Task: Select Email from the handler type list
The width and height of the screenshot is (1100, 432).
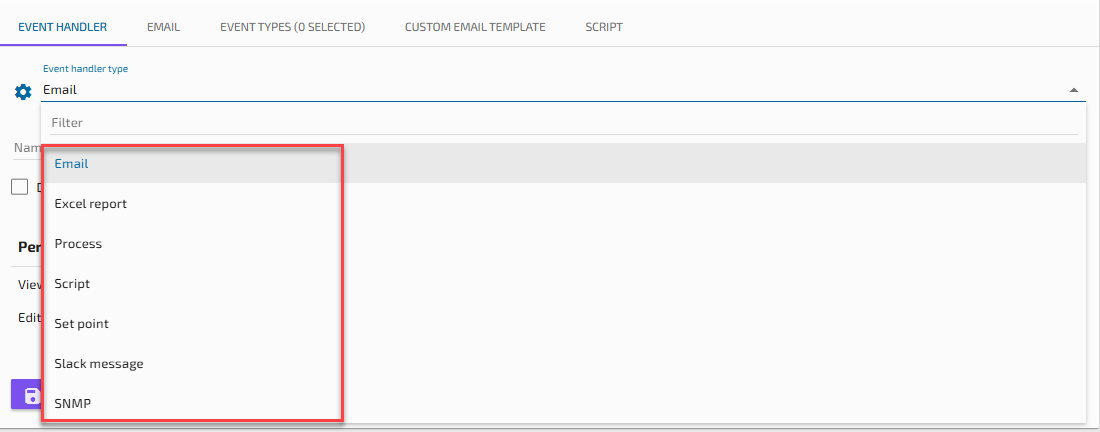Action: pos(72,163)
